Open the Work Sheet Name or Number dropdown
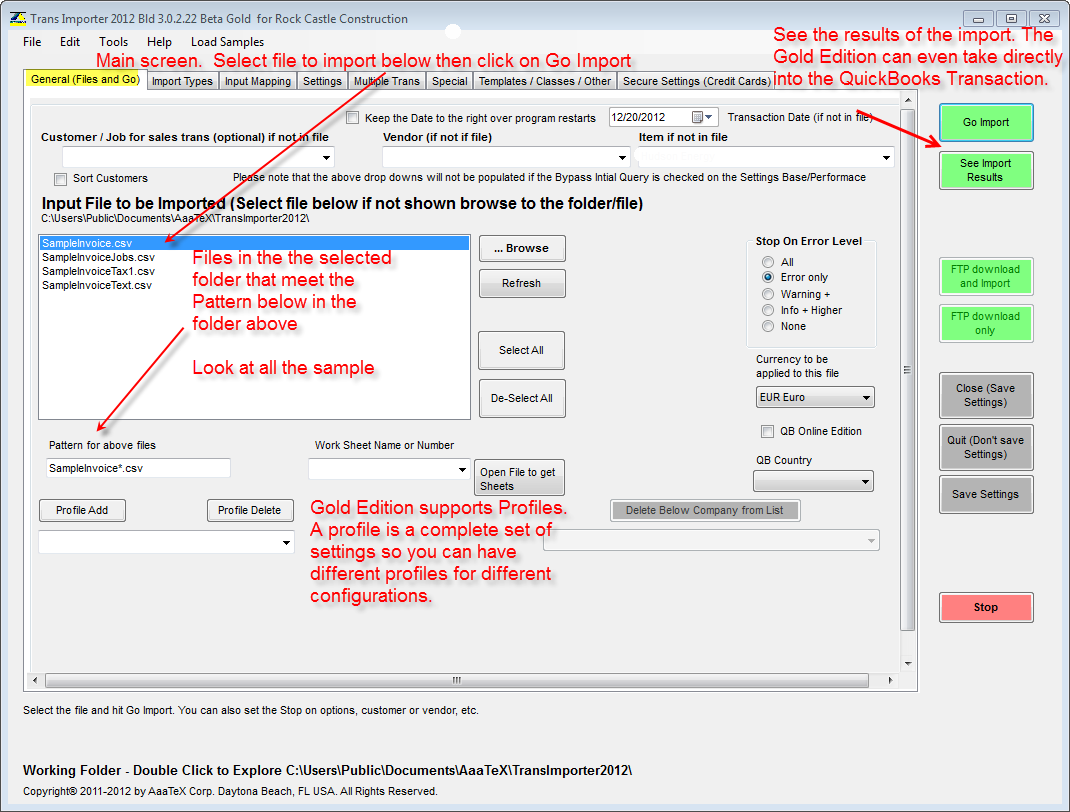Viewport: 1070px width, 812px height. (462, 469)
